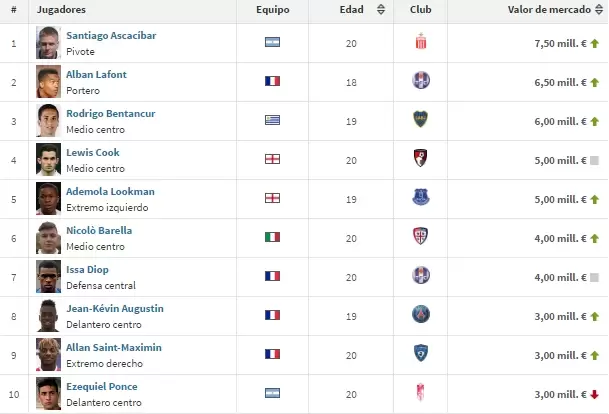This screenshot has width=609, height=414.
Task: Click the Italy flag in Nicolò Barella's row
Action: point(272,237)
